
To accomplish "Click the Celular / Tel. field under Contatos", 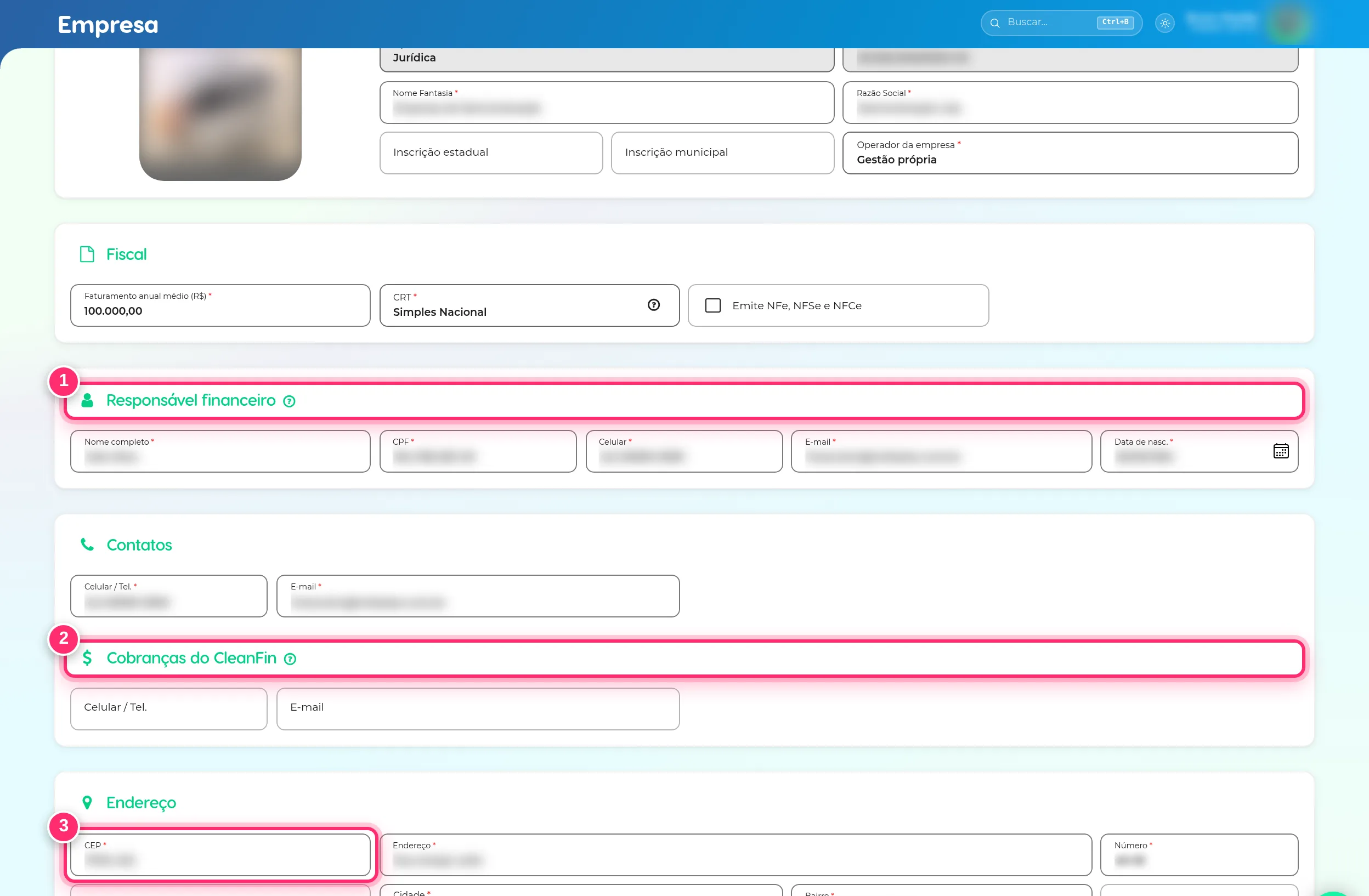I will pyautogui.click(x=168, y=596).
